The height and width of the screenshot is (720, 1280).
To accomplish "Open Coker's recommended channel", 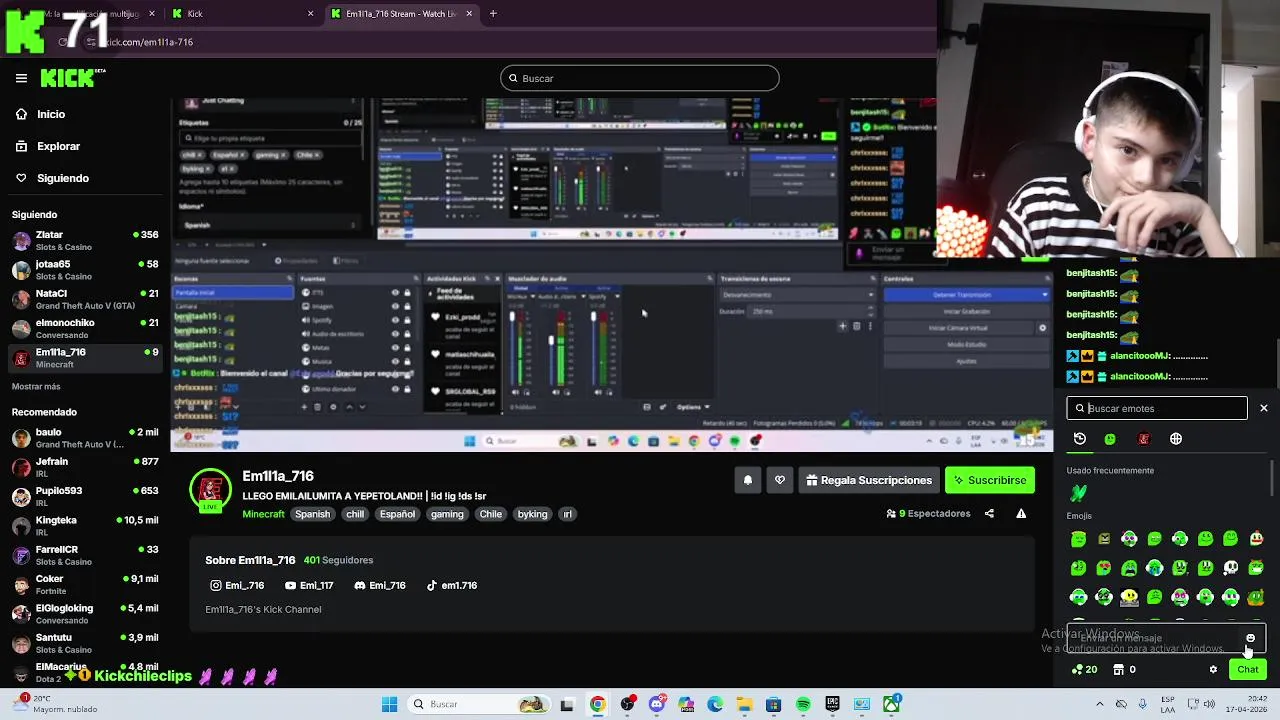I will click(x=85, y=584).
